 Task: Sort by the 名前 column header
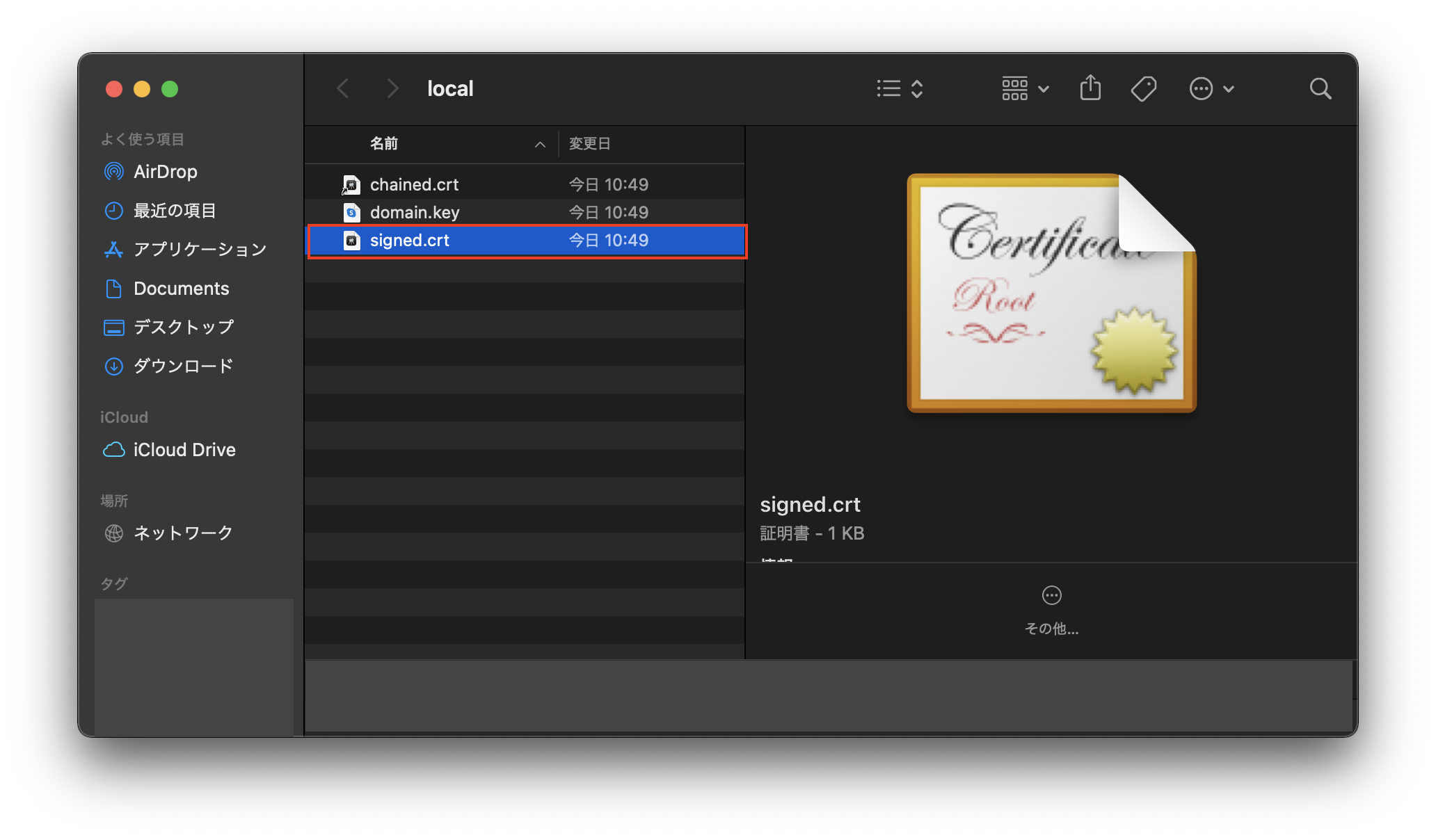click(384, 144)
